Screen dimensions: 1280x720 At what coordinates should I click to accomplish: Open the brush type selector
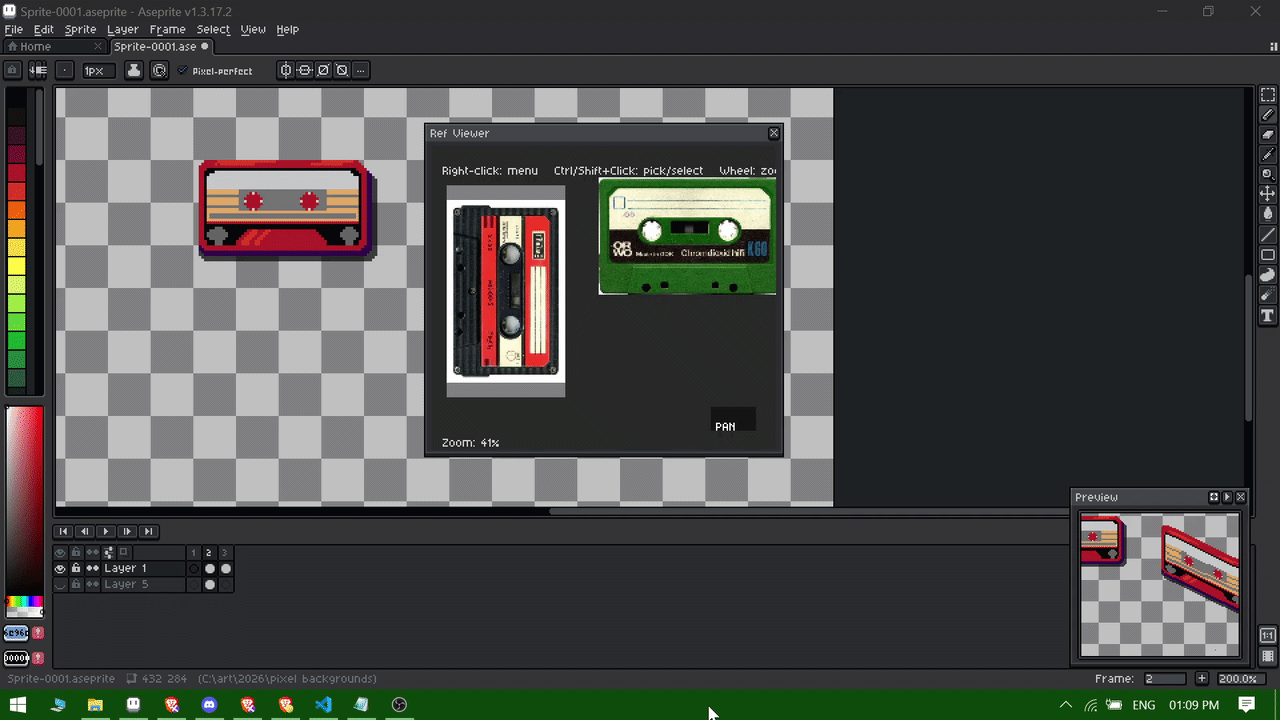[64, 70]
